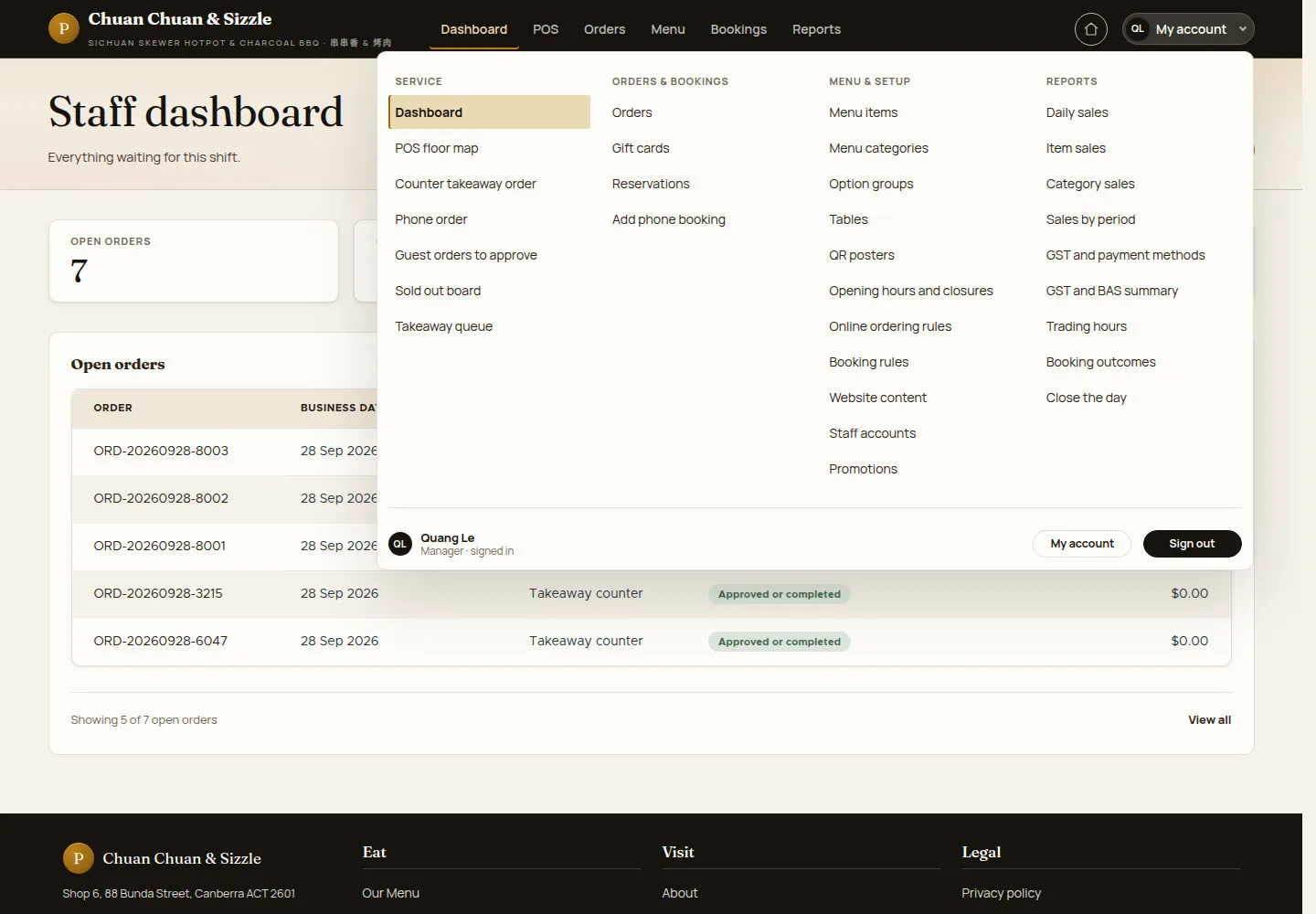
Task: Click the Sign out button
Action: click(x=1192, y=544)
